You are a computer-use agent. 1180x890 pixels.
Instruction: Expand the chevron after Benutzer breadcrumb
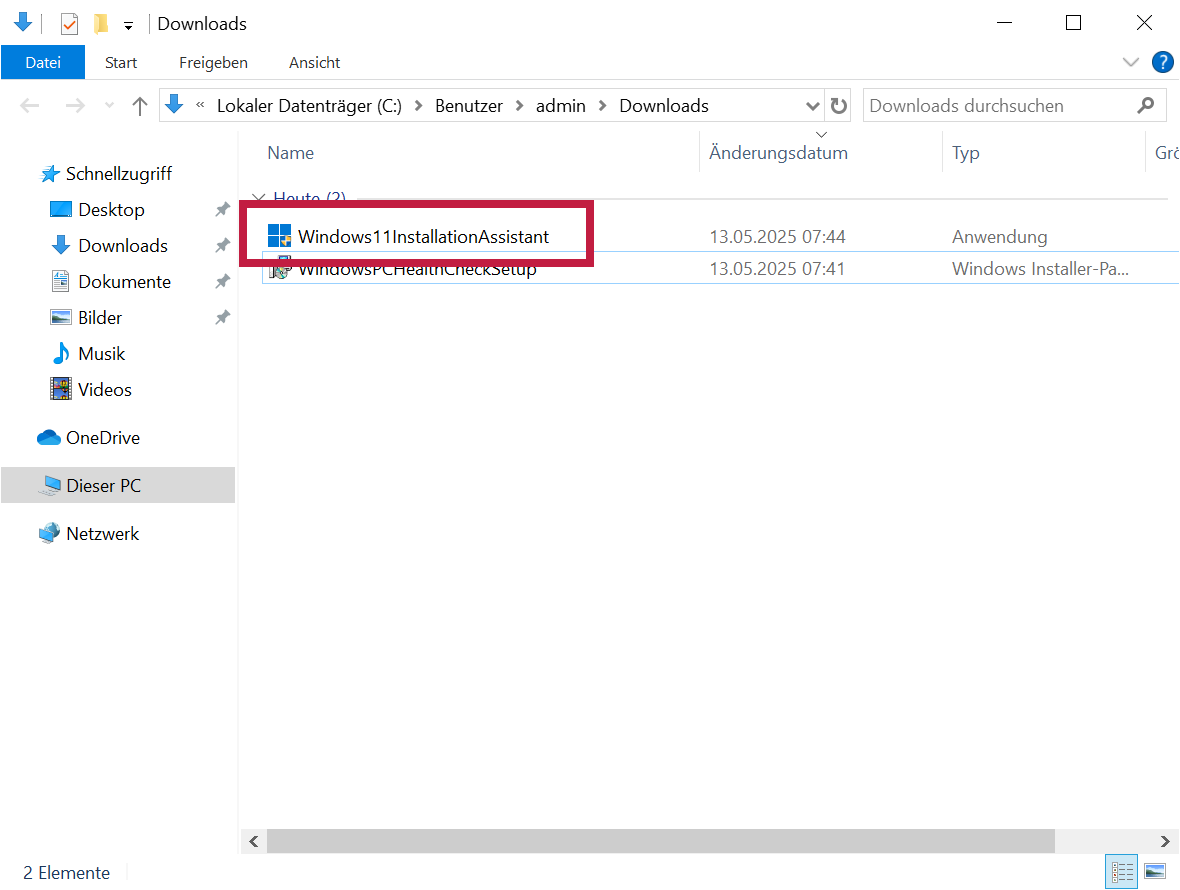(x=519, y=106)
